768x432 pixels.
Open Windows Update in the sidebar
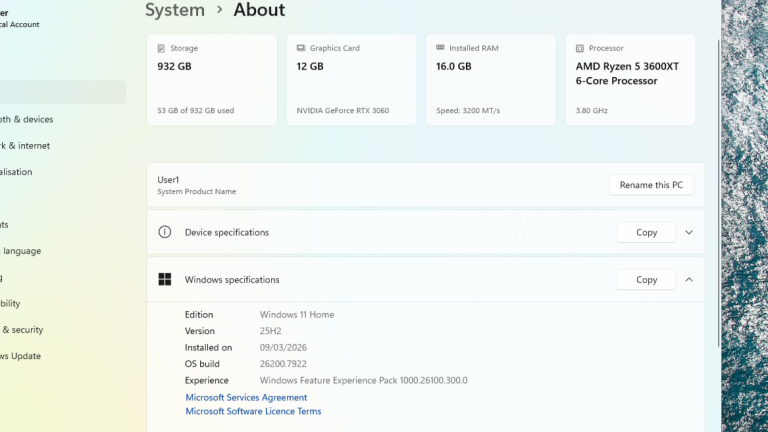click(20, 356)
